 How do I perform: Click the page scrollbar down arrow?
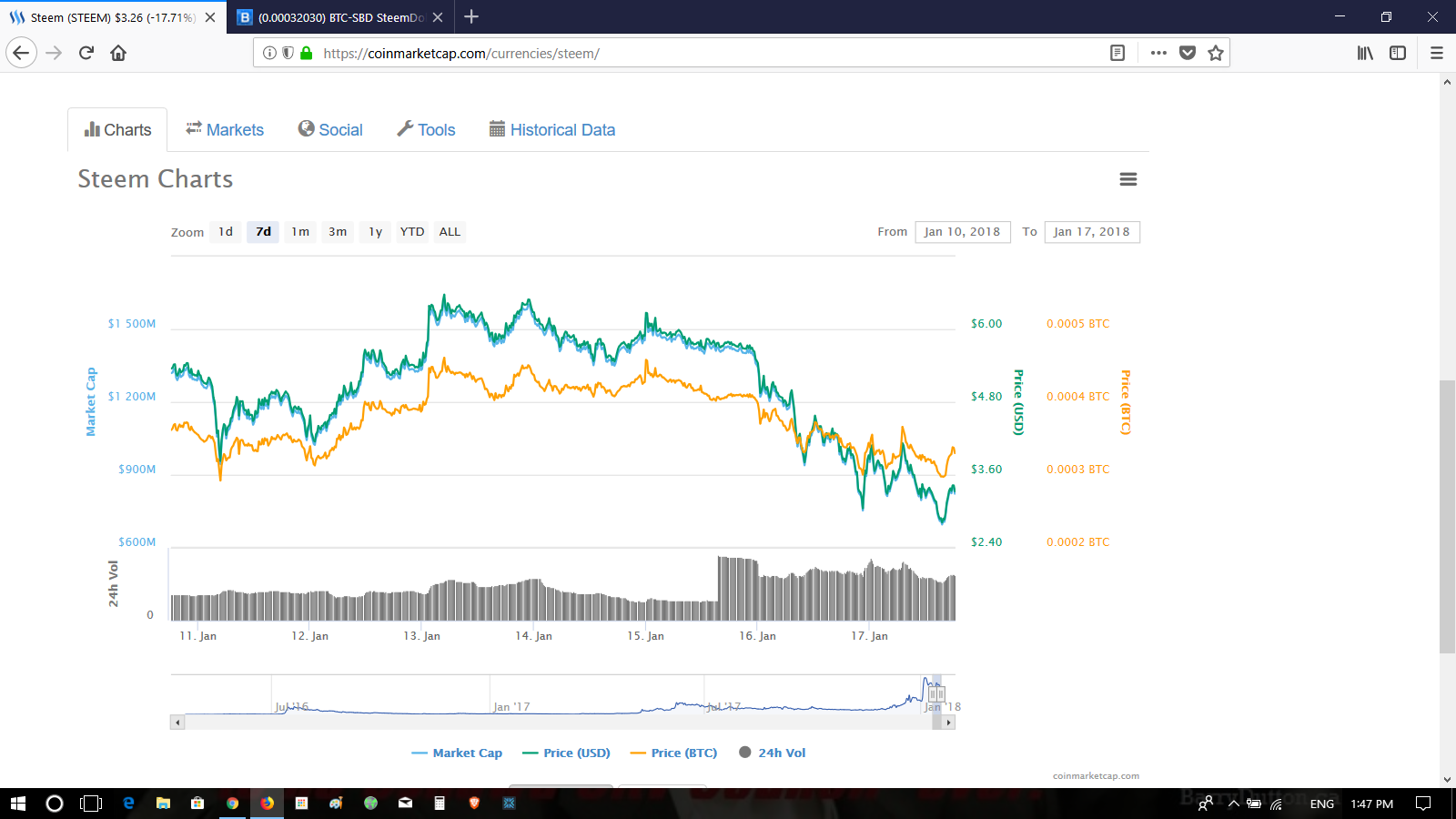[1447, 780]
